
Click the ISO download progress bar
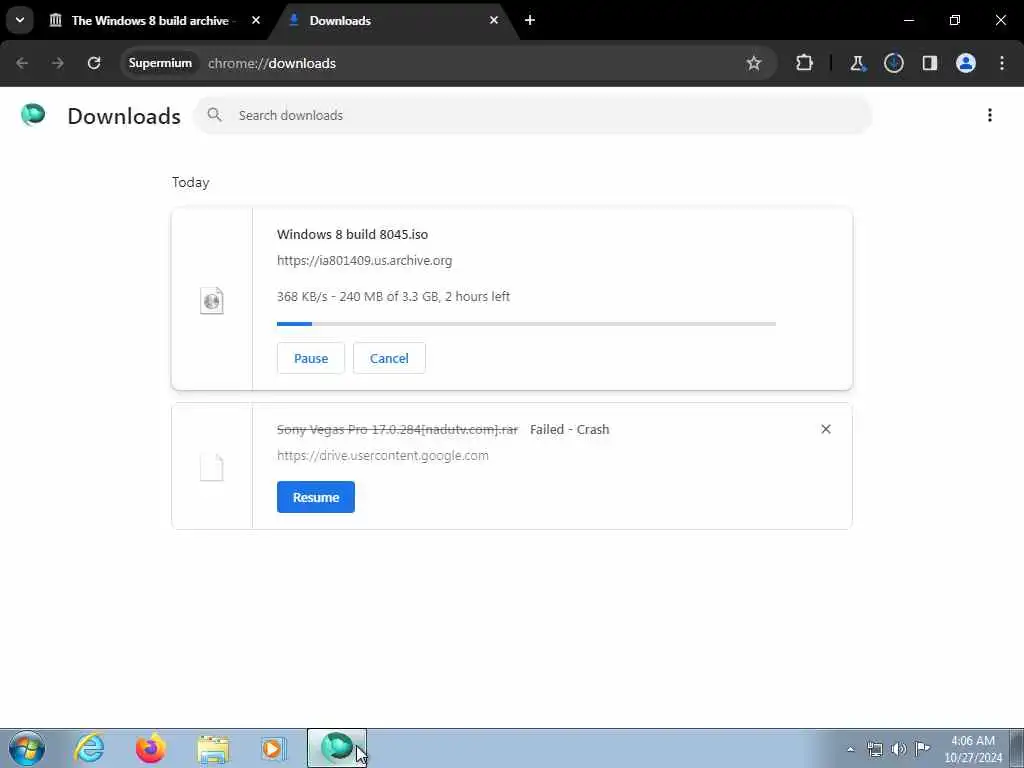click(526, 324)
